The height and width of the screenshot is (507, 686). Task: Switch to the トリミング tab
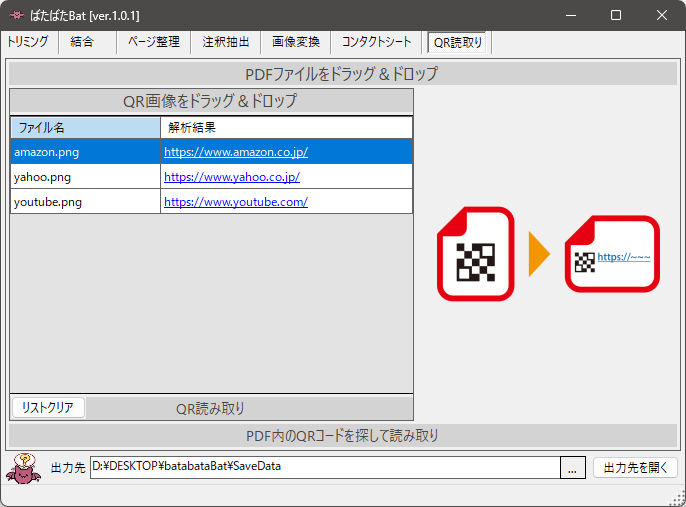[28, 42]
